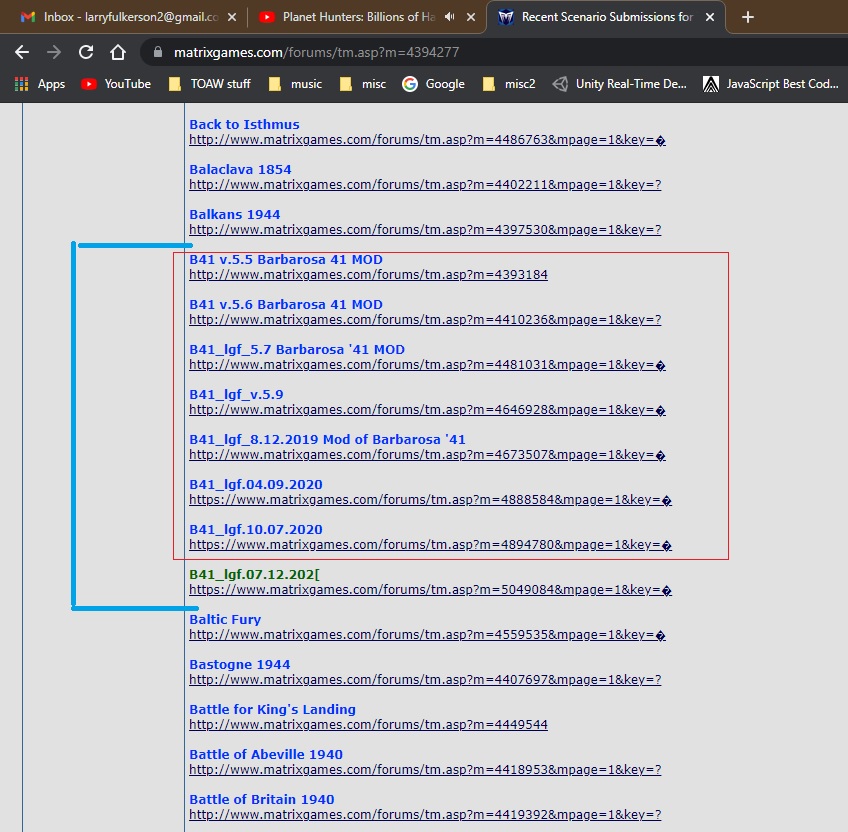Expand the music bookmark folder
Viewport: 848px width, 832px height.
(295, 84)
